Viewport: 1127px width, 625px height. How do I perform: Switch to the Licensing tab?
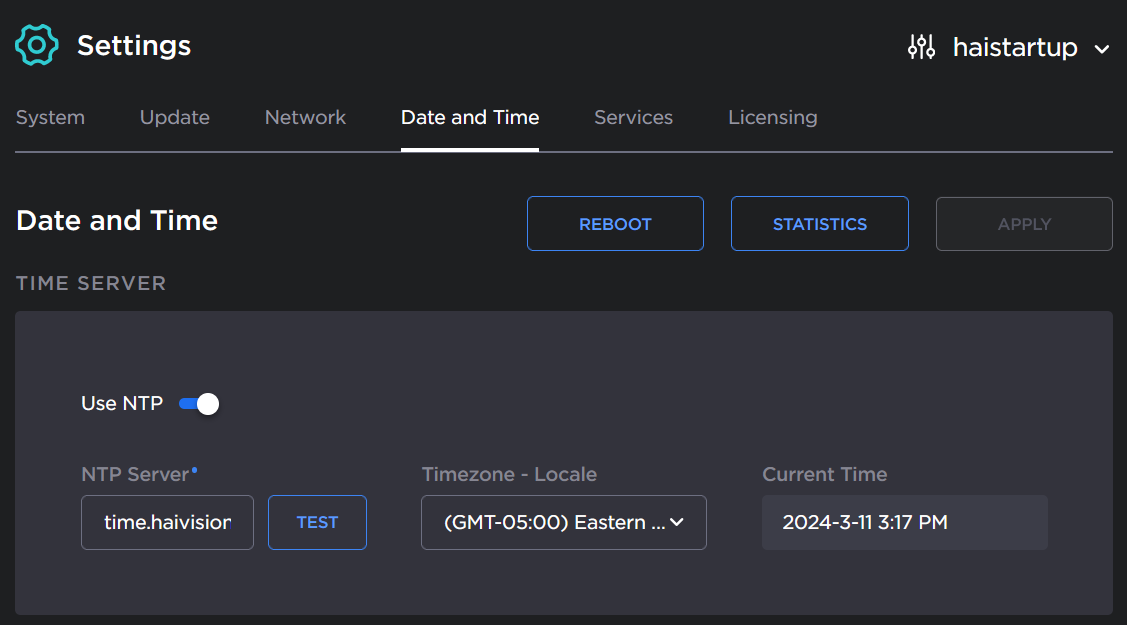772,118
